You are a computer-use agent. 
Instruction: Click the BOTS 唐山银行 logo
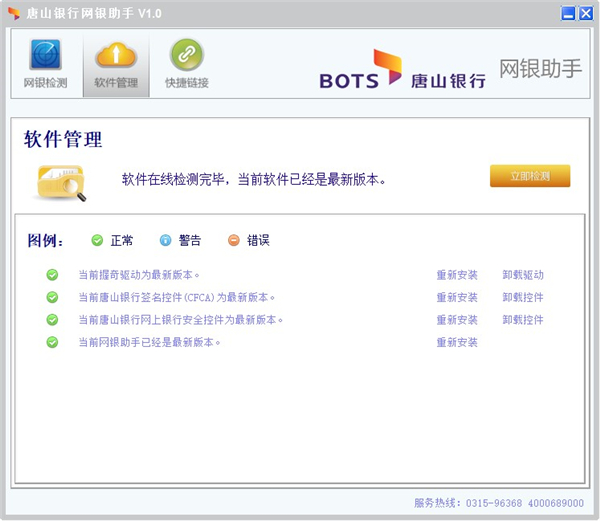403,69
